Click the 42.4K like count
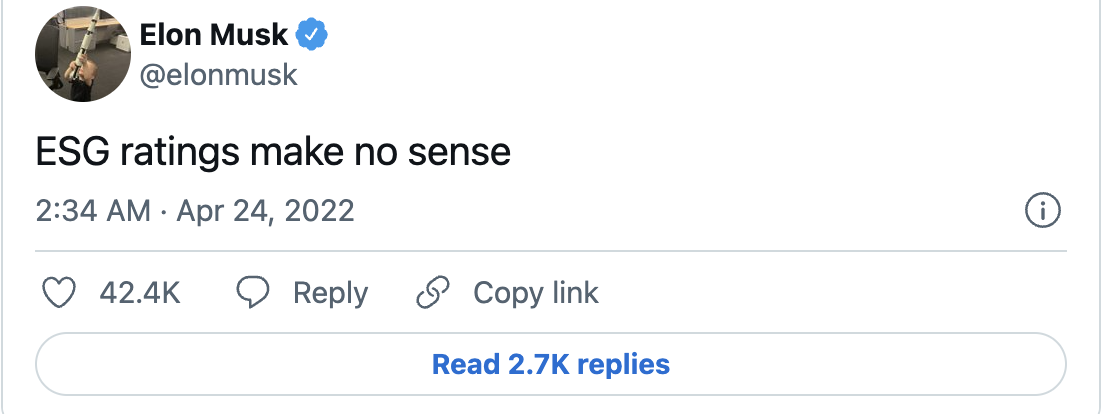 tap(140, 293)
